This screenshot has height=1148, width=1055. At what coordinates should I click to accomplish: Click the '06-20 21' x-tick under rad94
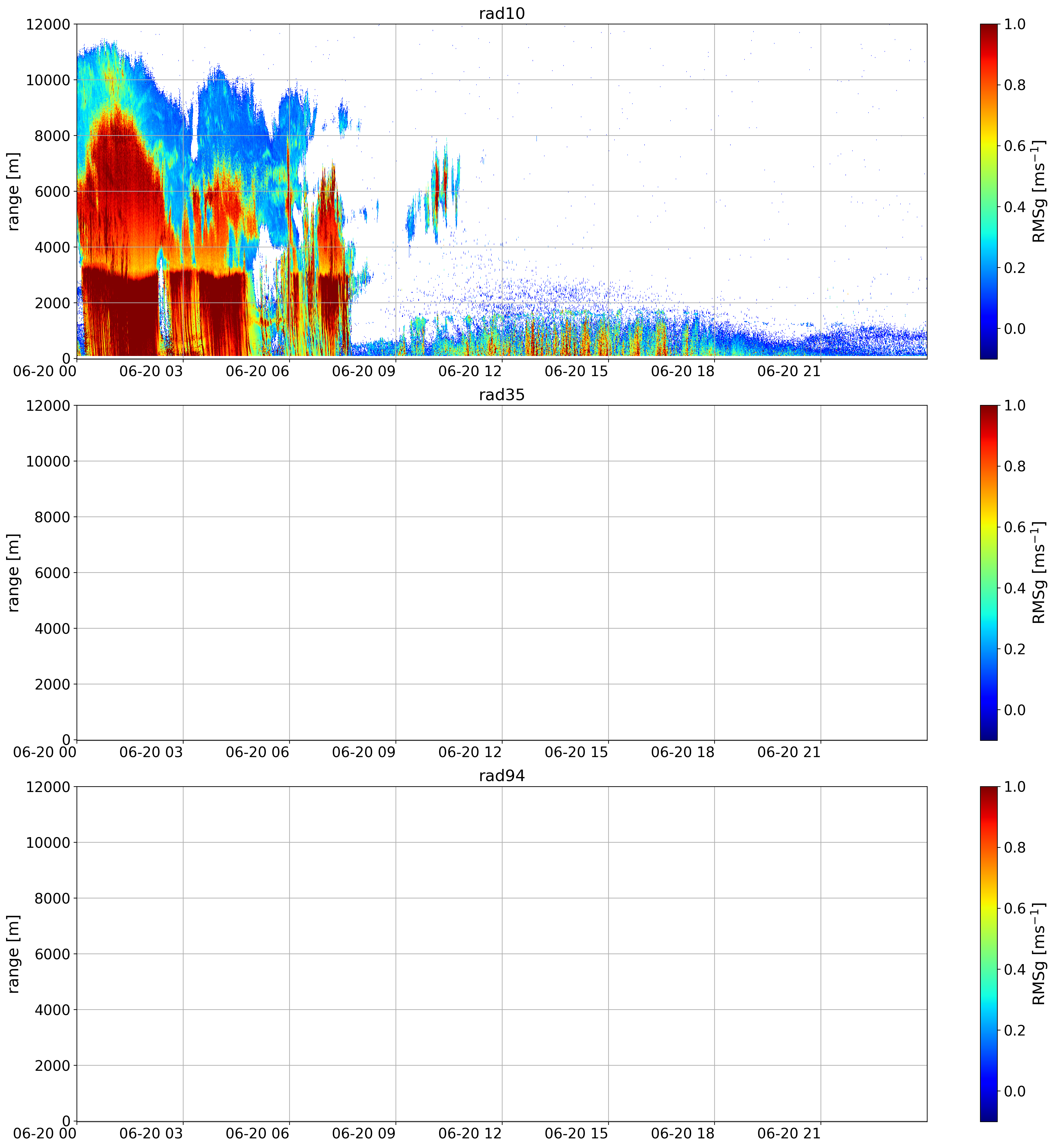pos(789,1133)
